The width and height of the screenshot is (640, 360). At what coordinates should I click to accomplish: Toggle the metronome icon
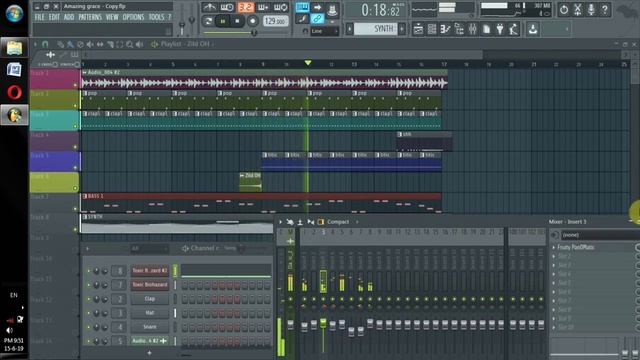point(210,7)
